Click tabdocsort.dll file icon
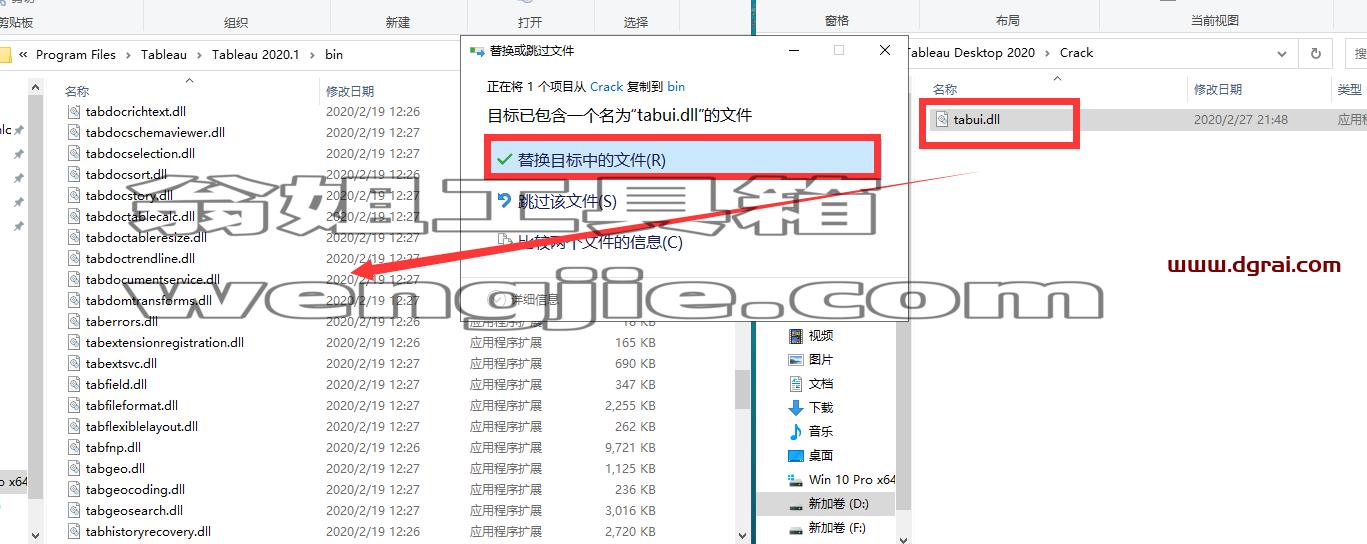 74,175
